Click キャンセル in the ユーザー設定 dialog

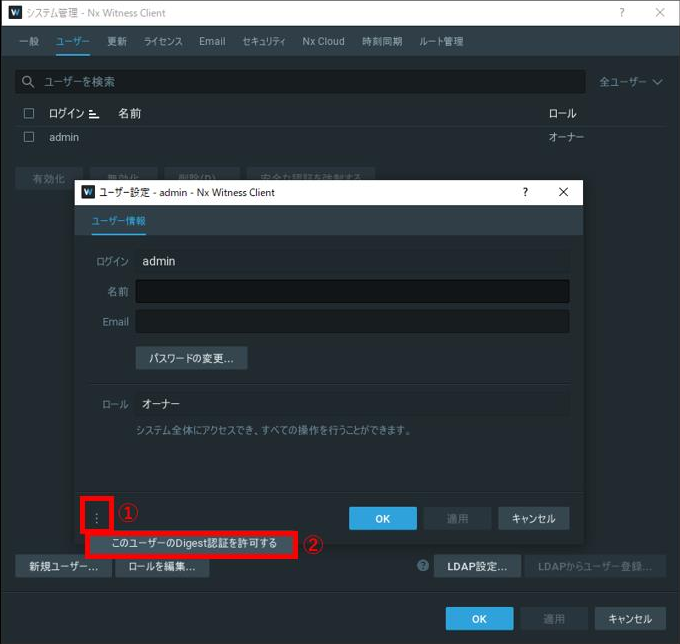(x=533, y=519)
